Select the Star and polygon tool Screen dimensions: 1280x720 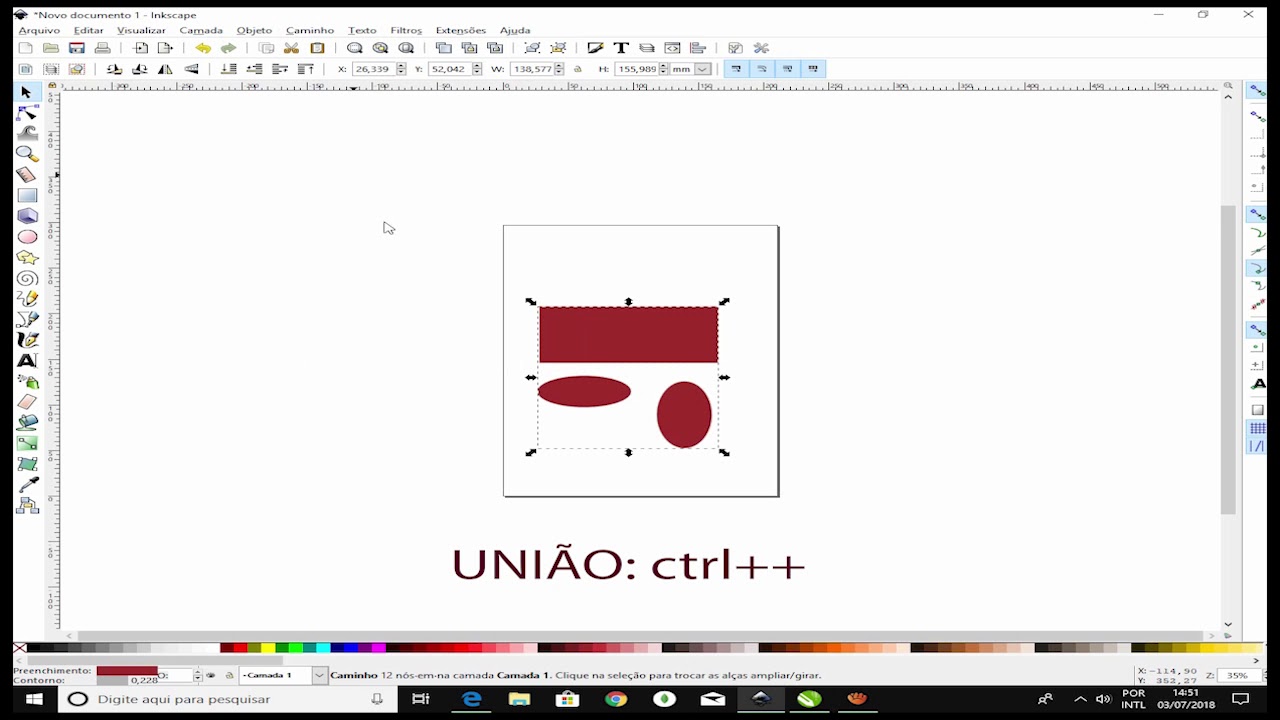27,258
